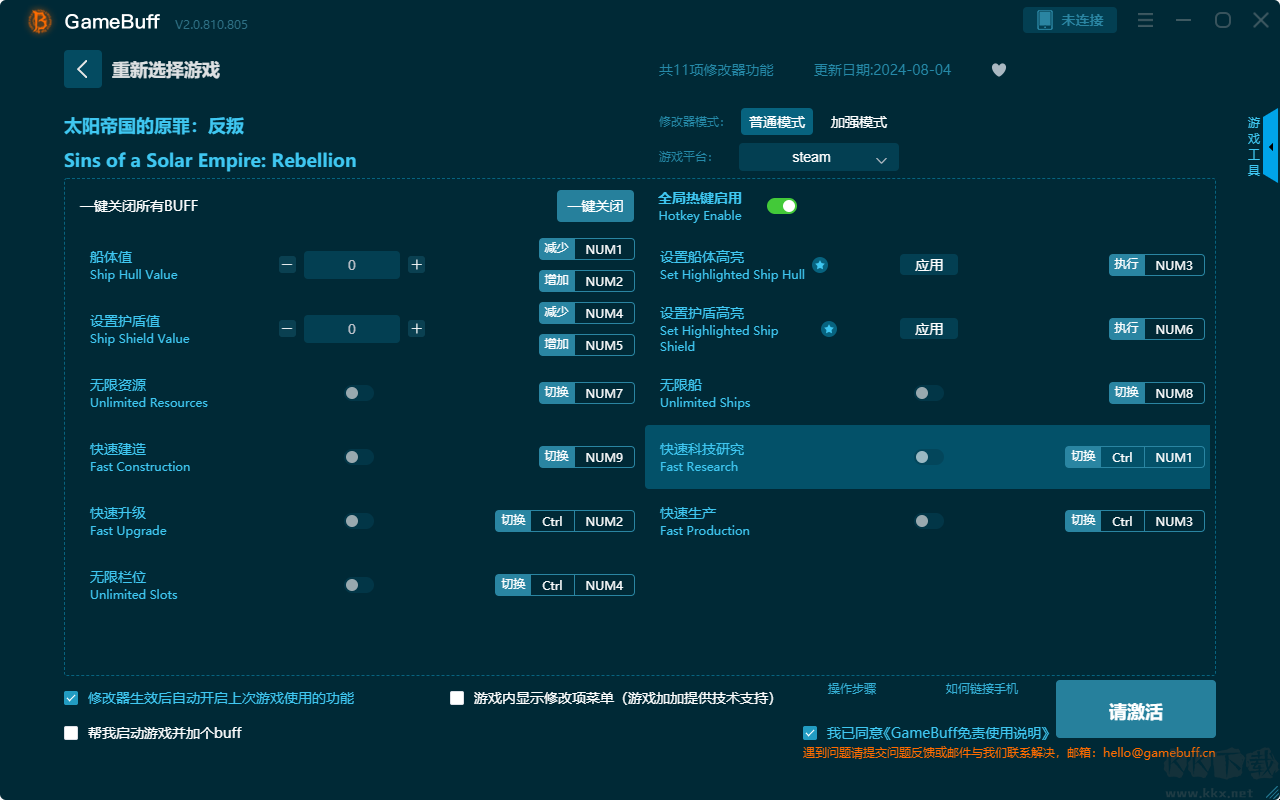Click the Ctrl NUM4 hotkey for Unlimited Slots
1280x800 pixels.
pyautogui.click(x=565, y=585)
